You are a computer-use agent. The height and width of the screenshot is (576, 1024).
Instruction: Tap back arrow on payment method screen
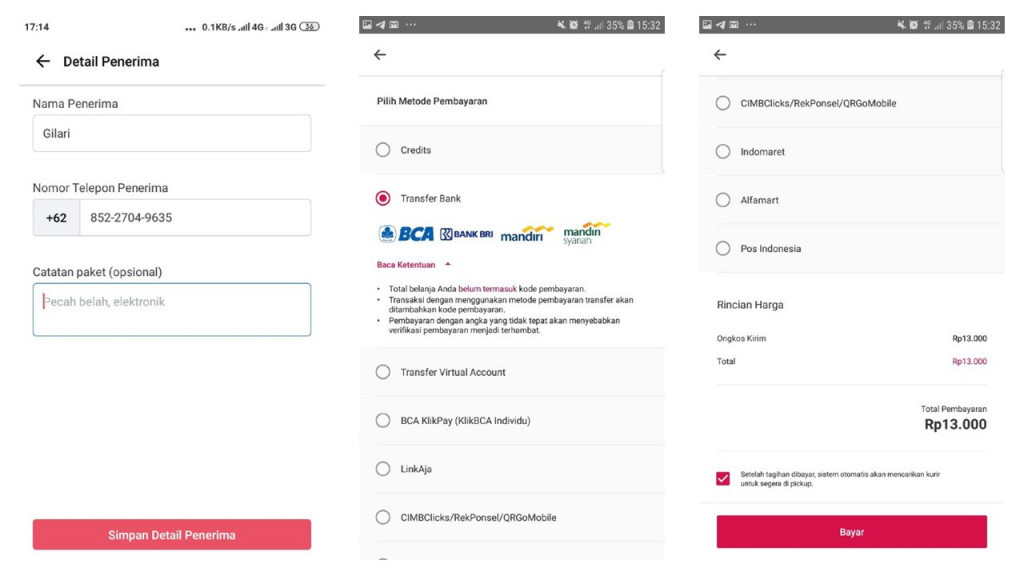coord(380,55)
